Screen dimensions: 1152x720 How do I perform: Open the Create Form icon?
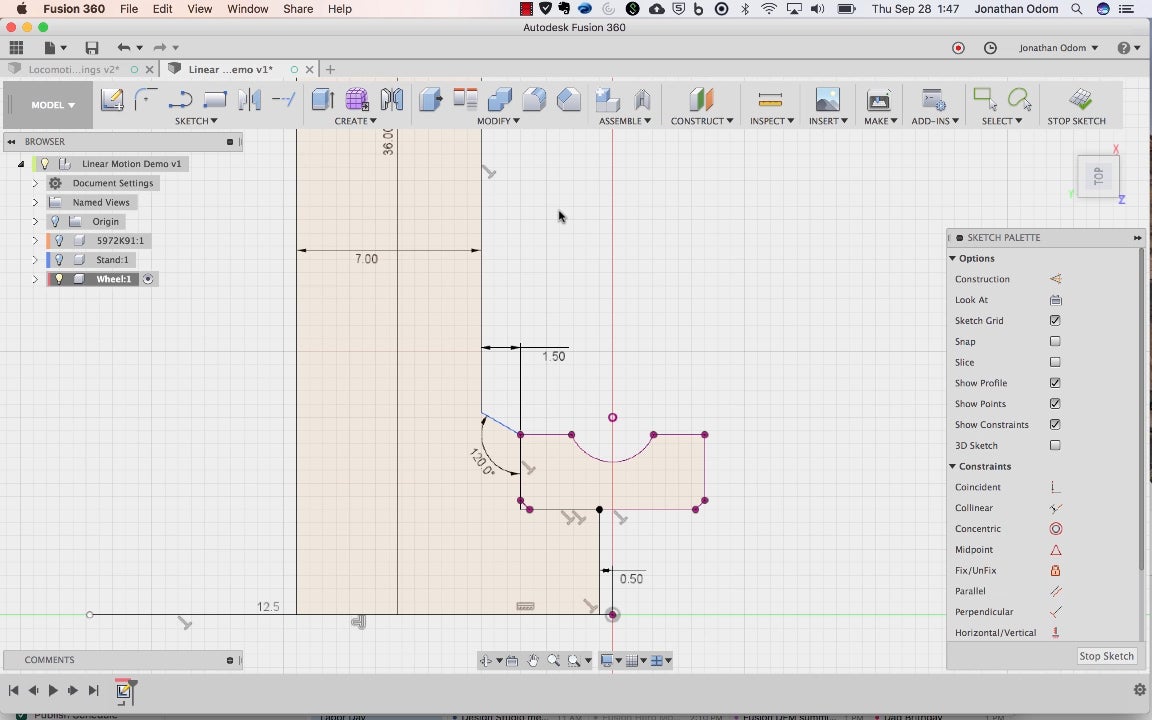(x=357, y=99)
